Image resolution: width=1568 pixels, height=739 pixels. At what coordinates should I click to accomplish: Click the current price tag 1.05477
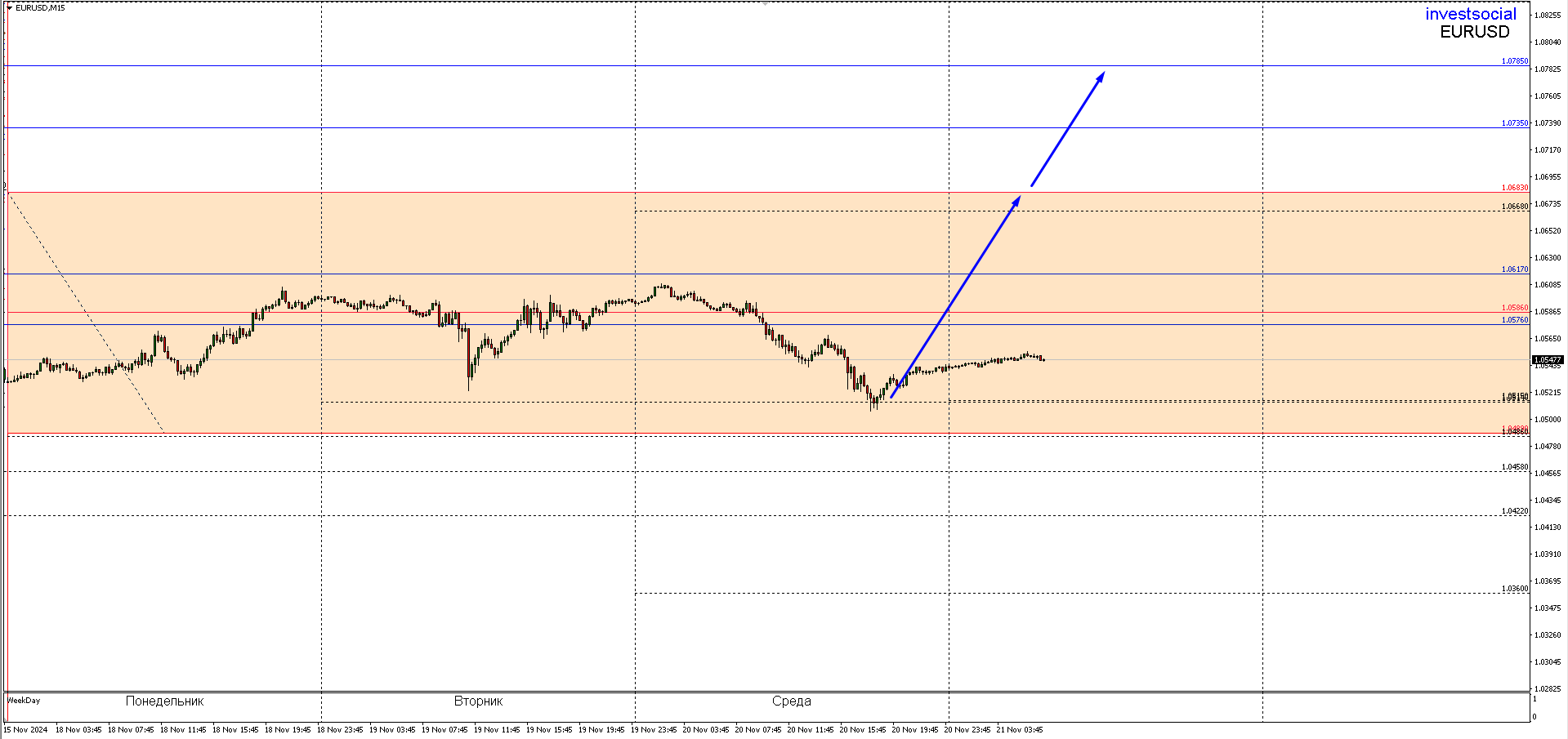click(x=1548, y=360)
